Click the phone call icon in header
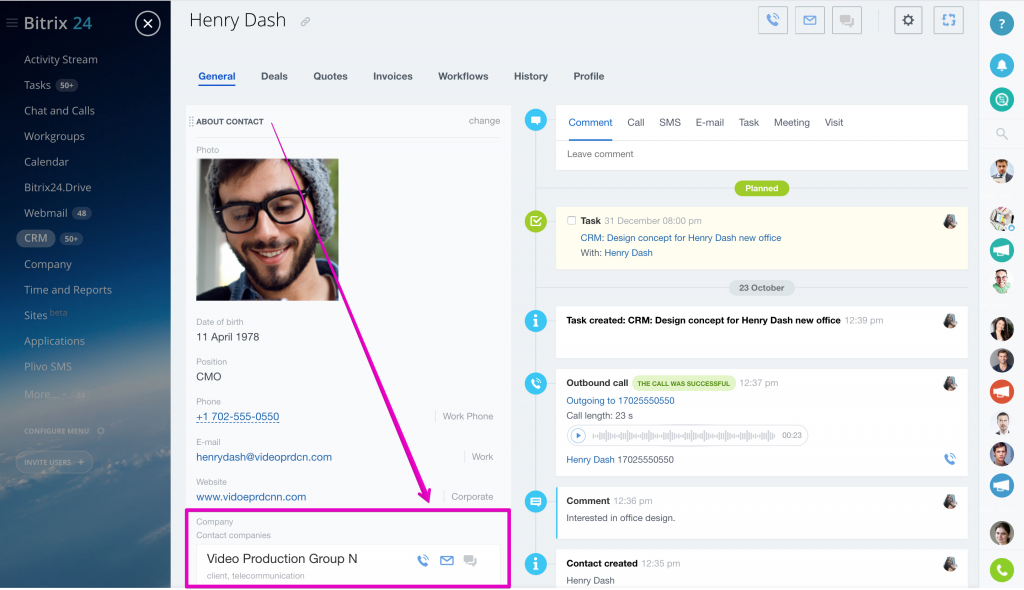 [773, 20]
